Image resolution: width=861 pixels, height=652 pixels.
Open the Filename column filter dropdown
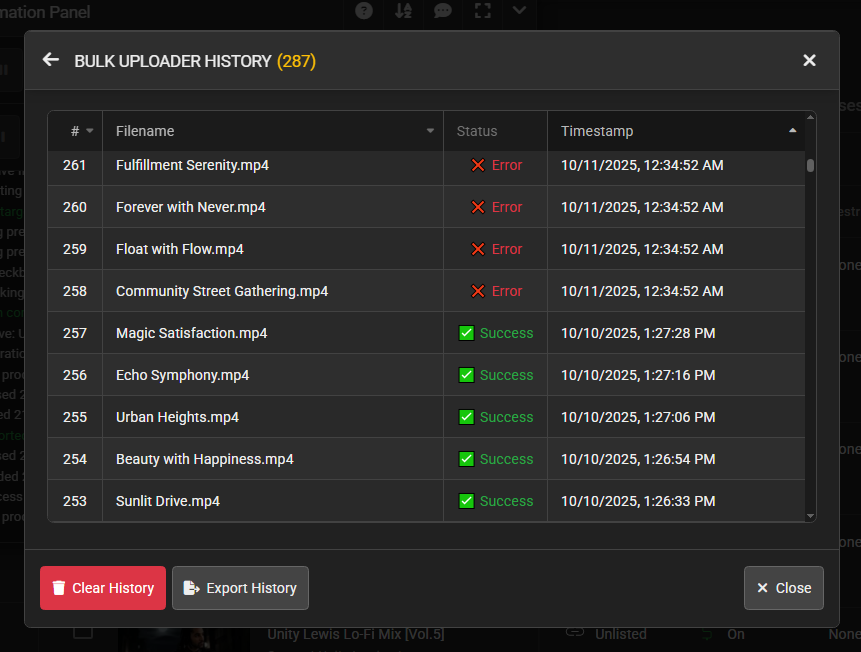click(x=430, y=131)
